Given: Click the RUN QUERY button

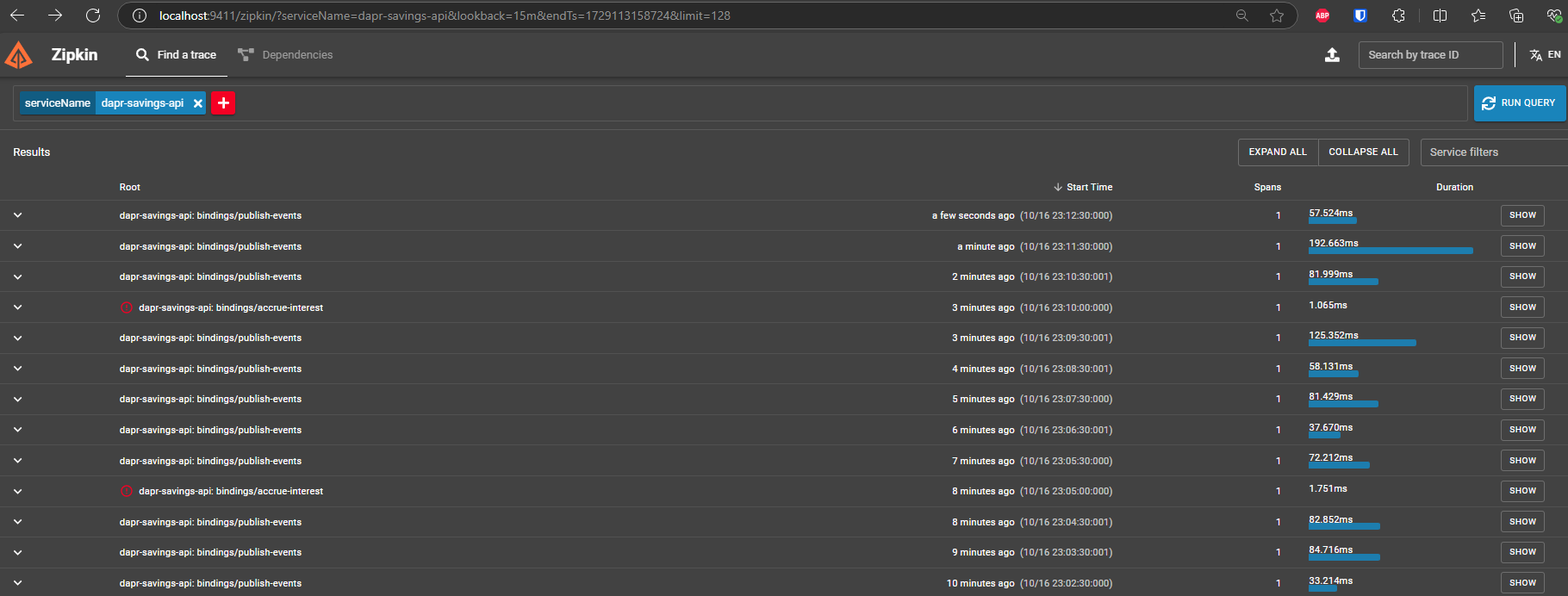Looking at the screenshot, I should pyautogui.click(x=1520, y=103).
